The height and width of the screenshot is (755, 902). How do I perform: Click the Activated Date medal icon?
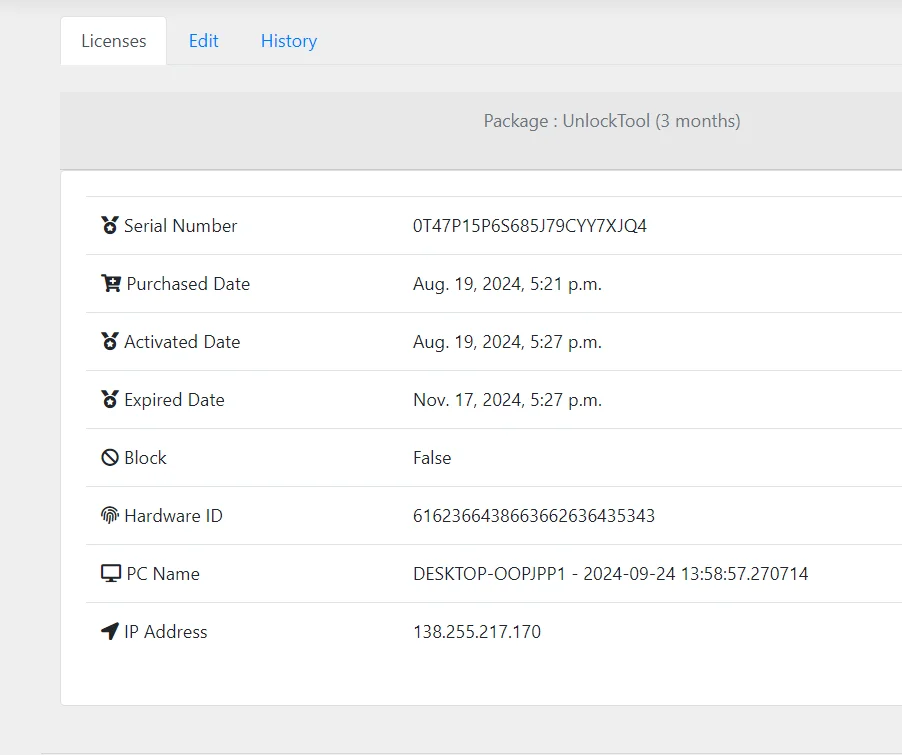pos(110,341)
